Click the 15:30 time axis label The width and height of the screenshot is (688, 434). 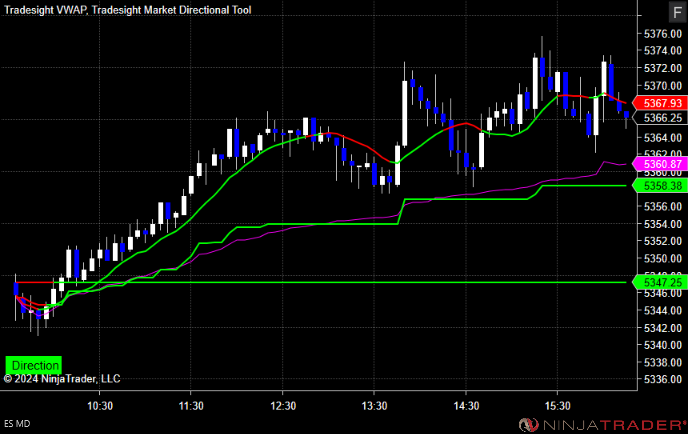tap(558, 405)
